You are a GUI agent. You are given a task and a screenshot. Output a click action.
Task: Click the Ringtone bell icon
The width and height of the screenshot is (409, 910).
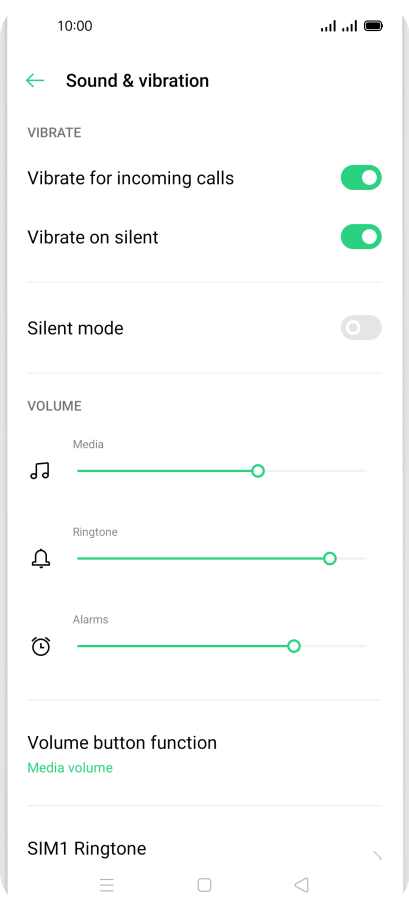click(x=41, y=558)
